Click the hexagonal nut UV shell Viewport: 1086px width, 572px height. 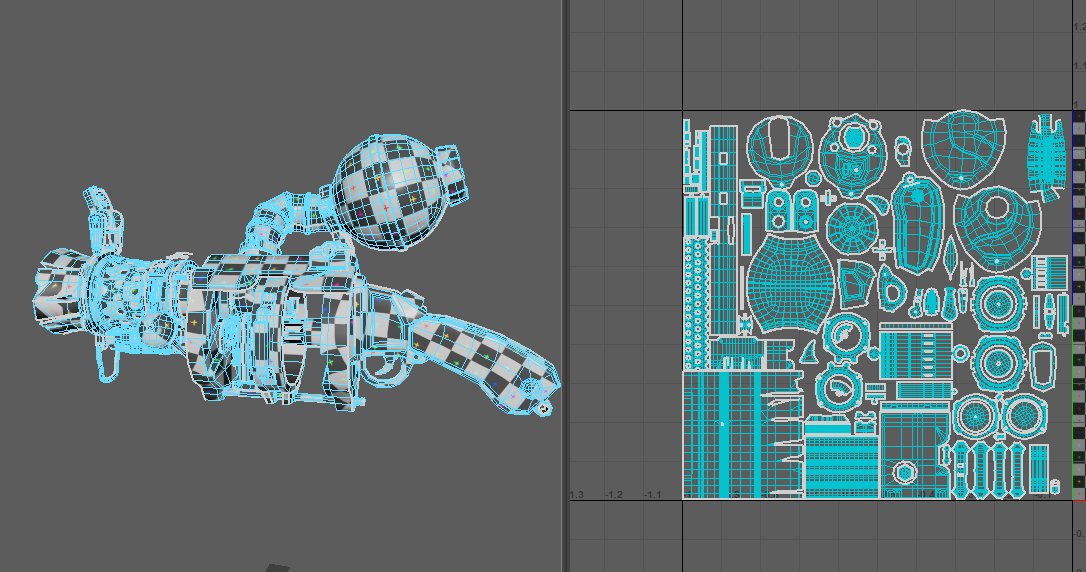point(904,474)
